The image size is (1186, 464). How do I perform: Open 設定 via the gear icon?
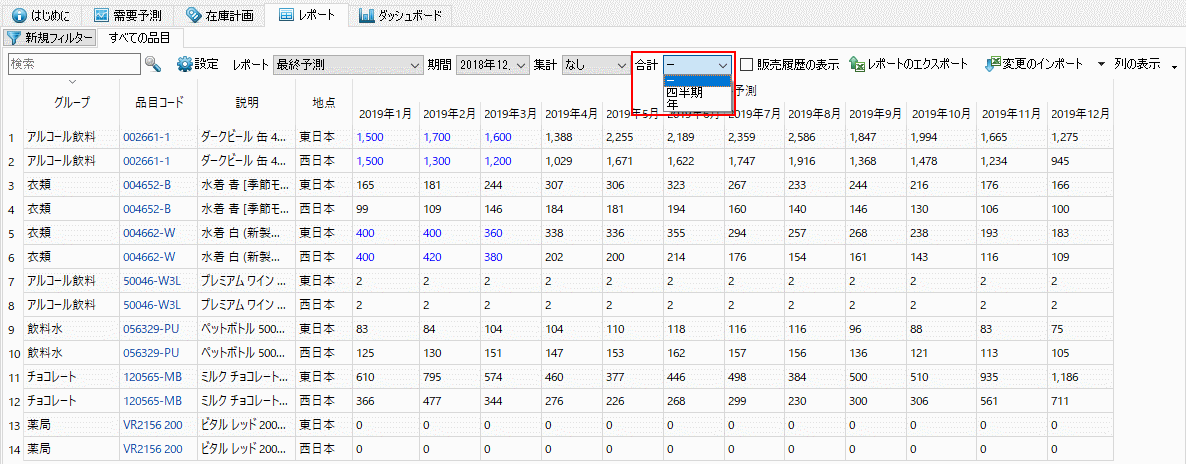click(x=184, y=64)
